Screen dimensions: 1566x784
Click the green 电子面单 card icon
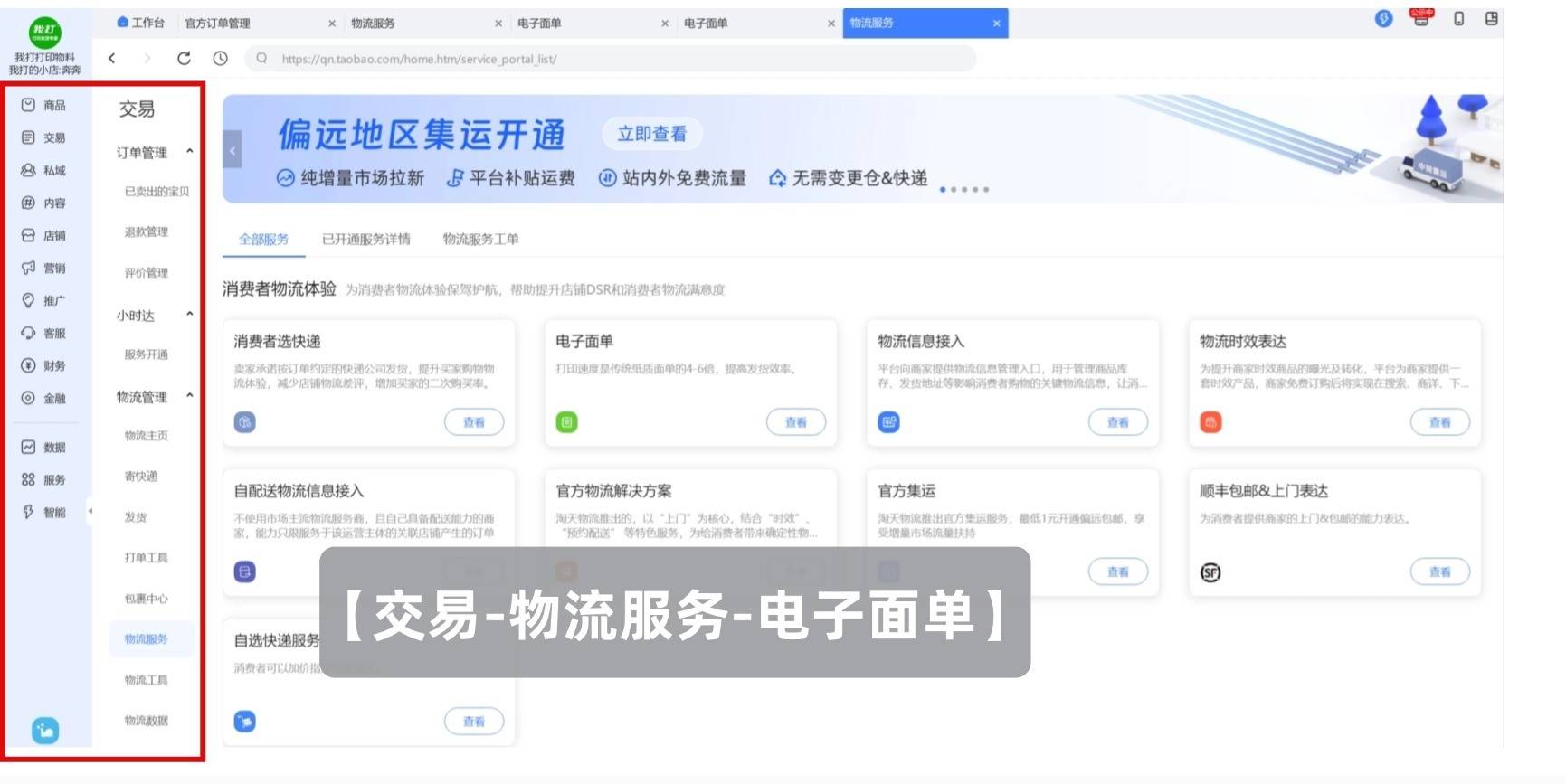[566, 421]
